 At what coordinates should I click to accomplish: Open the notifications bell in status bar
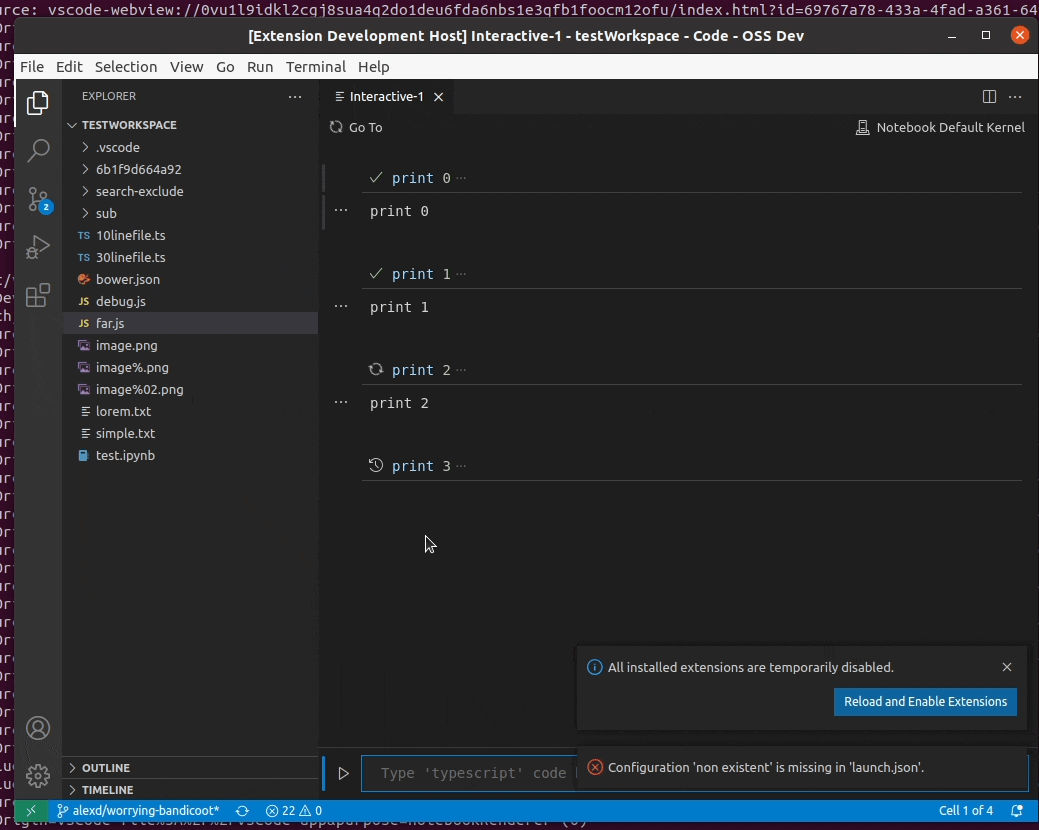click(x=1017, y=811)
